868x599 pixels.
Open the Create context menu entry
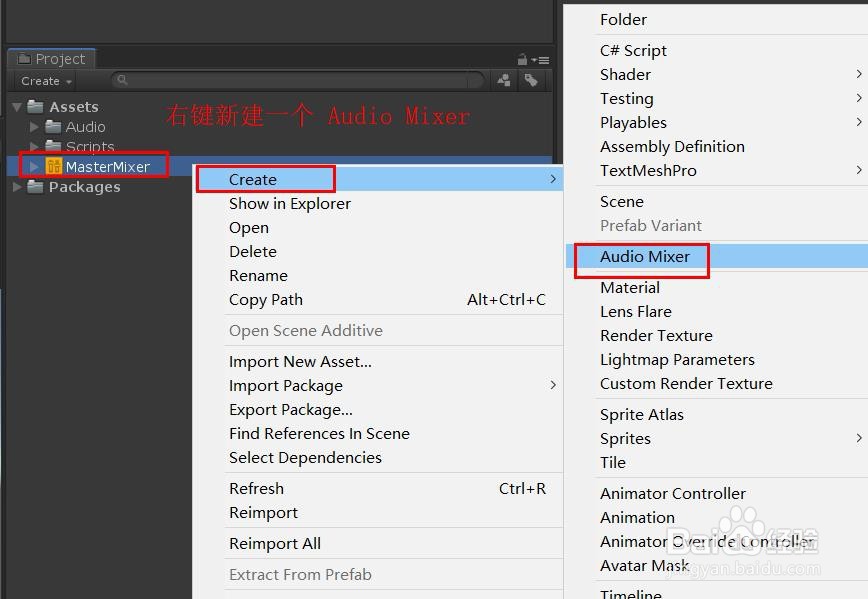pos(379,179)
